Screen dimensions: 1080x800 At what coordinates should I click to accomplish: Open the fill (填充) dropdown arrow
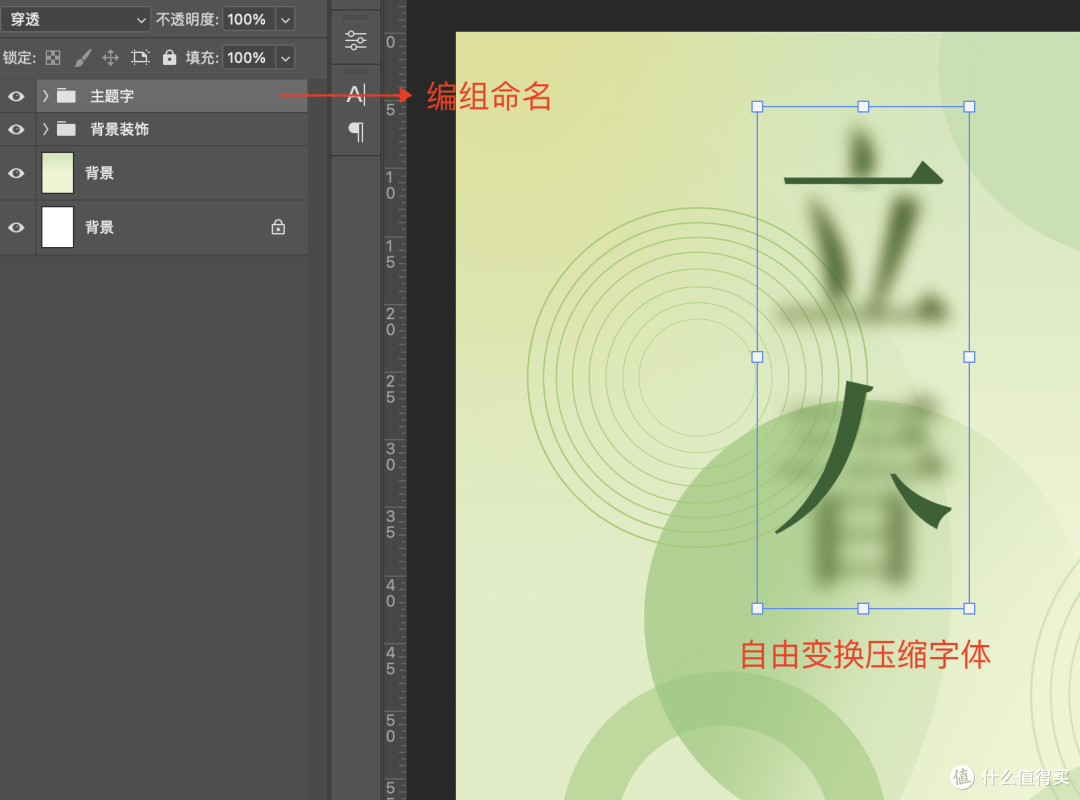pyautogui.click(x=285, y=58)
